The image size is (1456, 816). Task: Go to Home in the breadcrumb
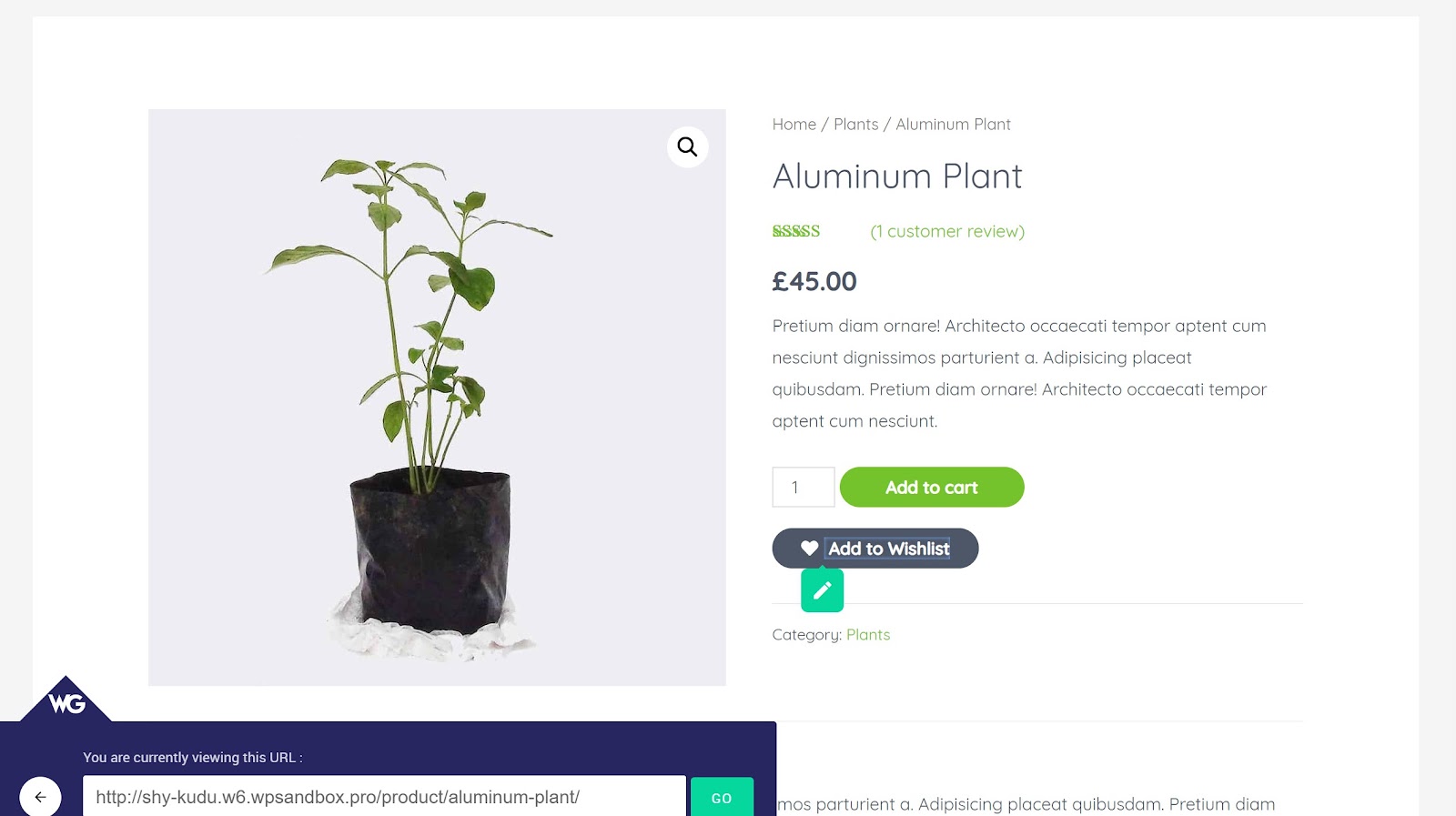tap(794, 125)
